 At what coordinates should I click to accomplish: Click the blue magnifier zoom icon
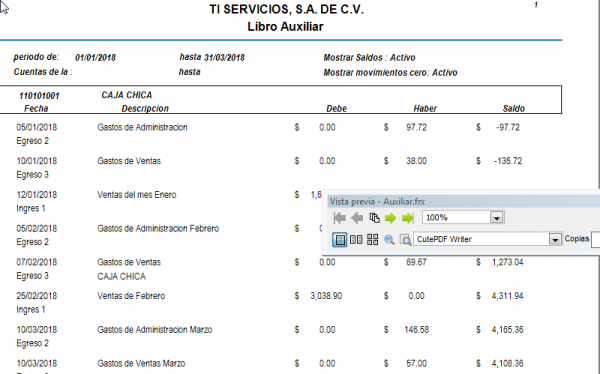tap(389, 240)
